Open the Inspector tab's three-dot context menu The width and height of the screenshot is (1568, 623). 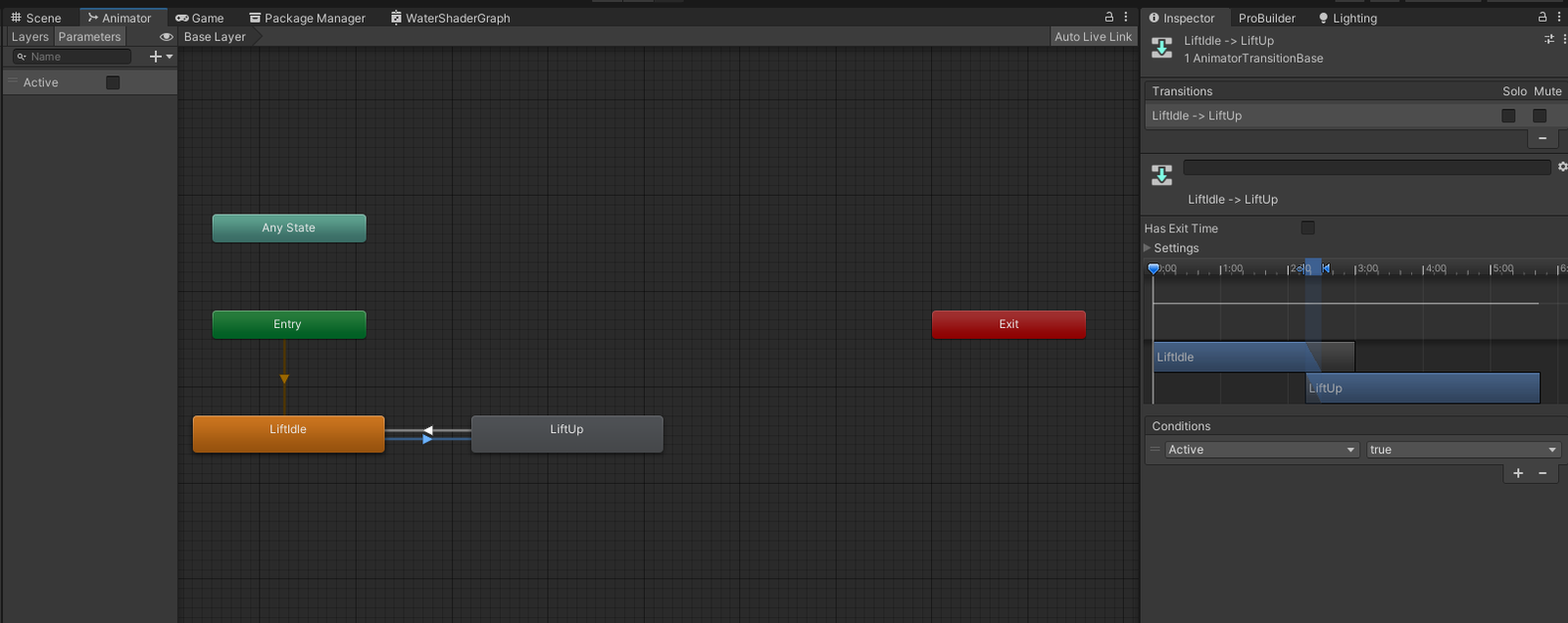coord(1559,17)
